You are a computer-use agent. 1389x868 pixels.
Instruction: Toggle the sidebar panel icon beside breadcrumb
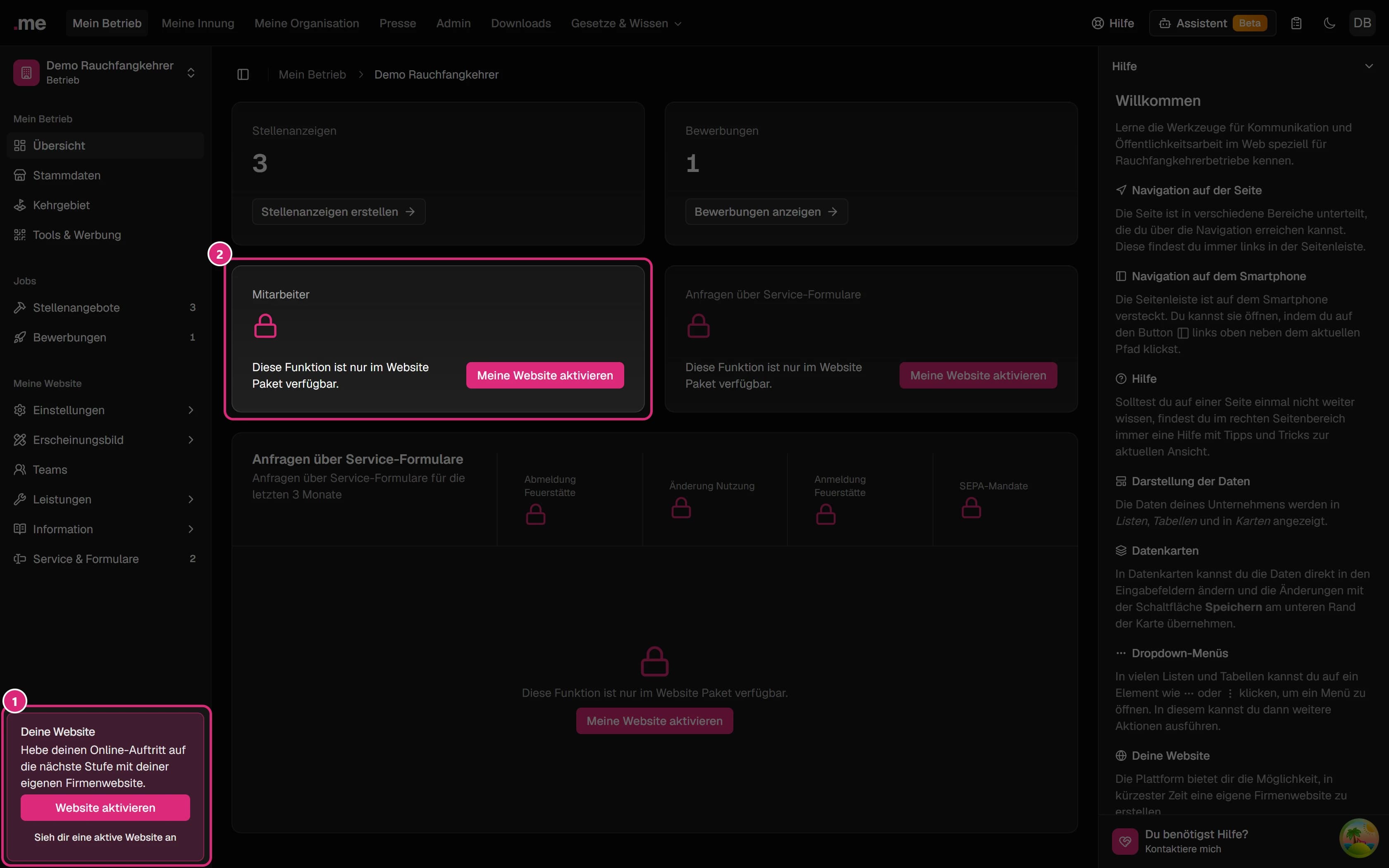[243, 75]
